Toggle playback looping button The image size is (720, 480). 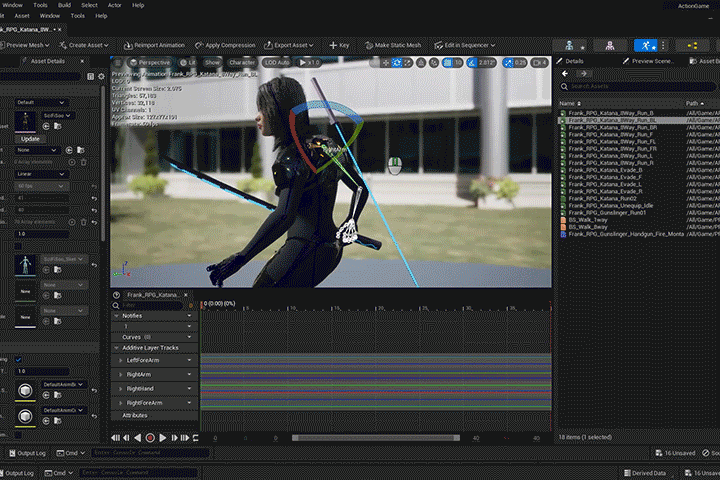[196, 438]
